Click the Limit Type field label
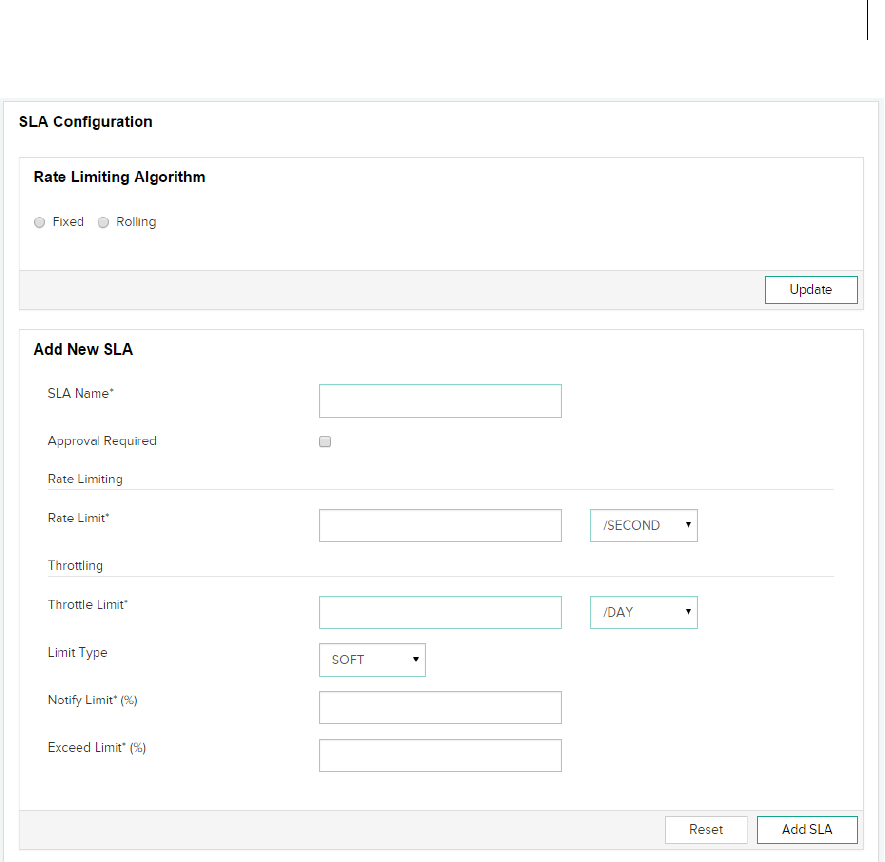The image size is (885, 862). click(x=77, y=653)
